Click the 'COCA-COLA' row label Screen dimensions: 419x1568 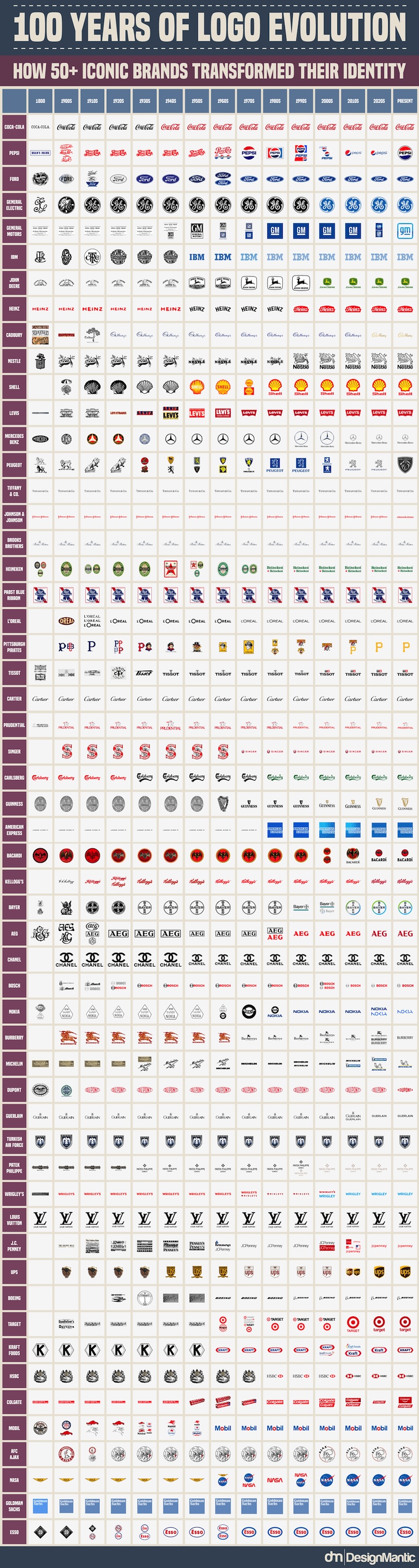coord(14,127)
